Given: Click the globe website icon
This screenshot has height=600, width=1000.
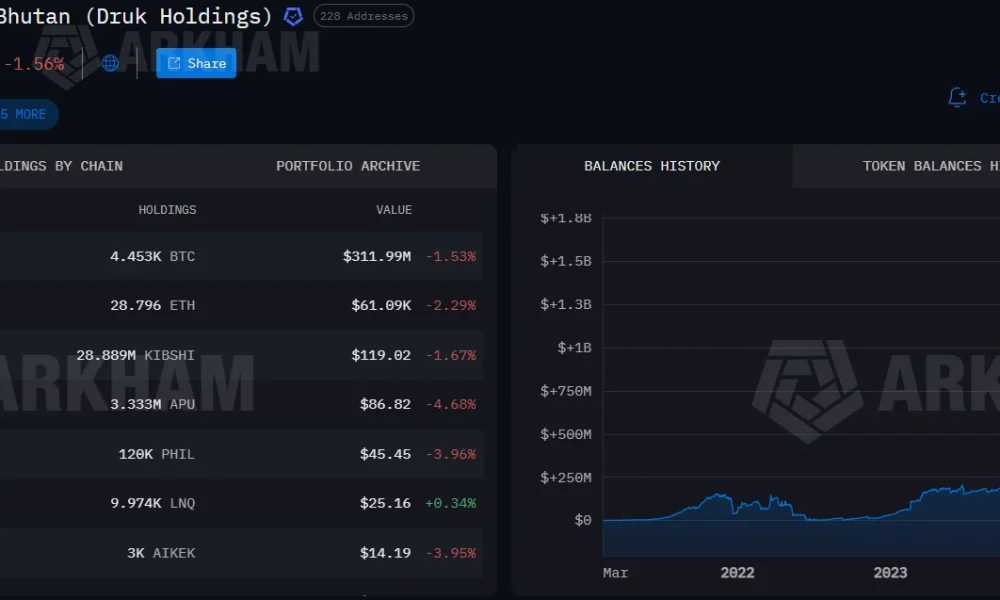Looking at the screenshot, I should coord(110,63).
